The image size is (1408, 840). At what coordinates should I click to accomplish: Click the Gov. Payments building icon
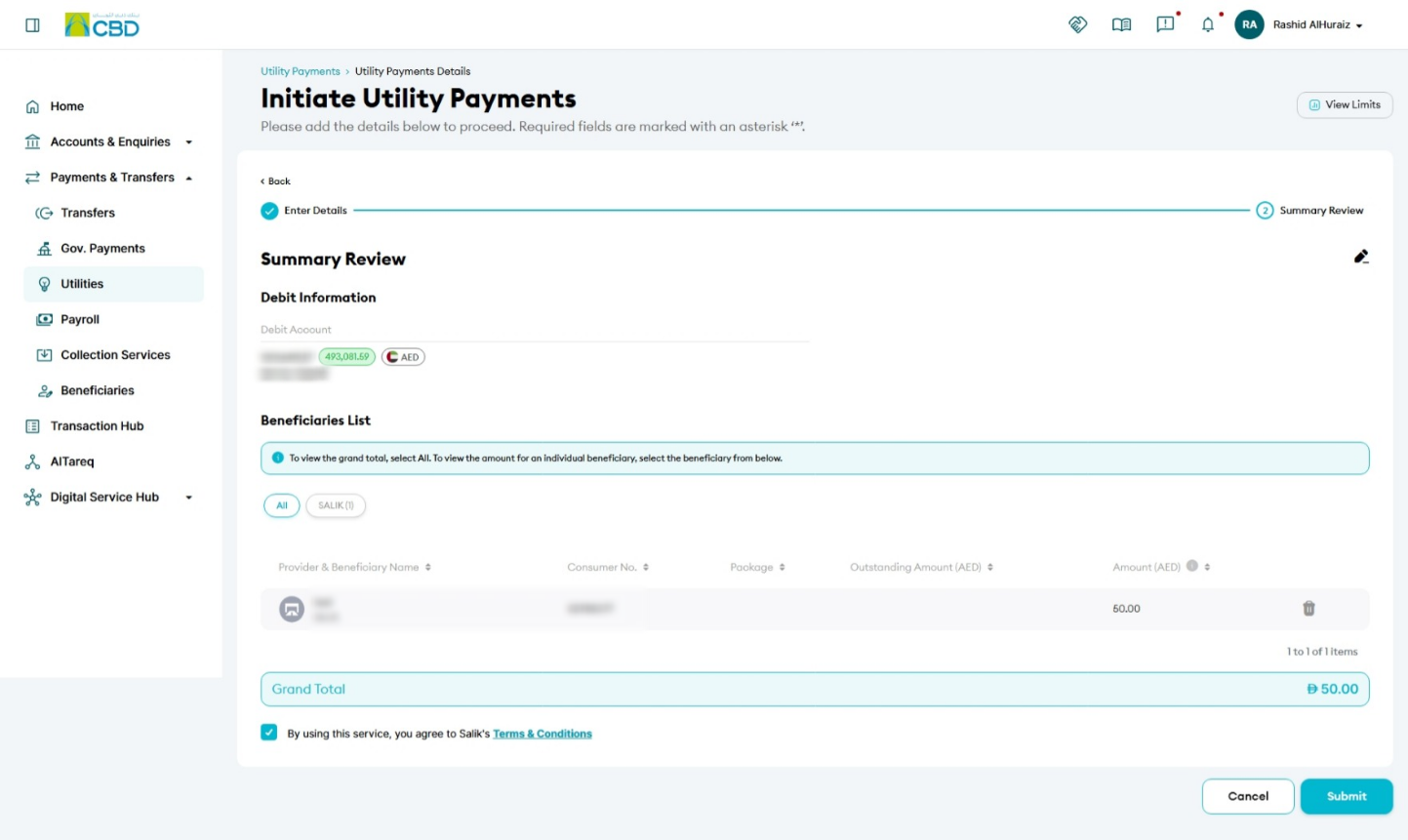click(44, 249)
